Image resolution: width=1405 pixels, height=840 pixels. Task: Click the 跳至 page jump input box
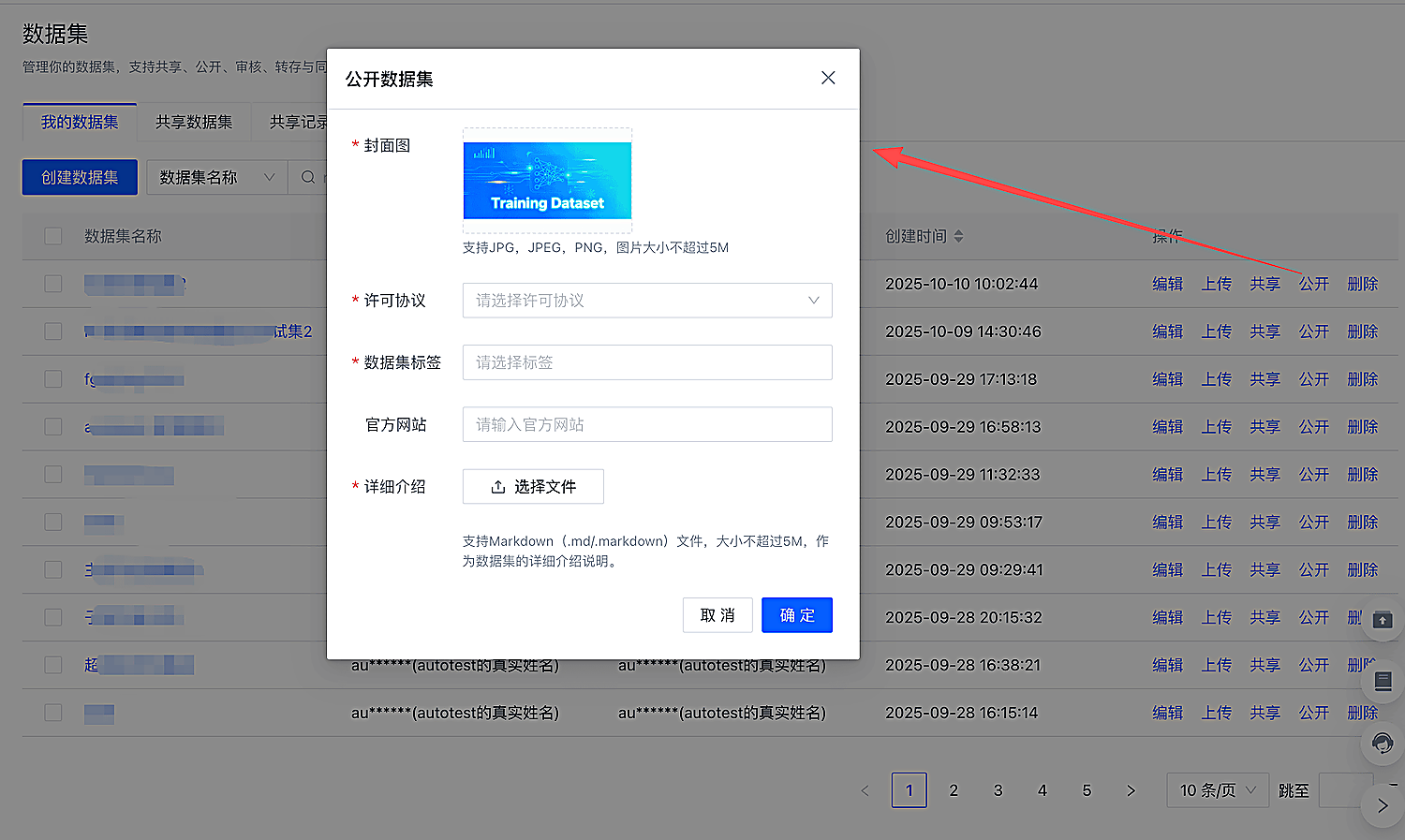(x=1346, y=790)
